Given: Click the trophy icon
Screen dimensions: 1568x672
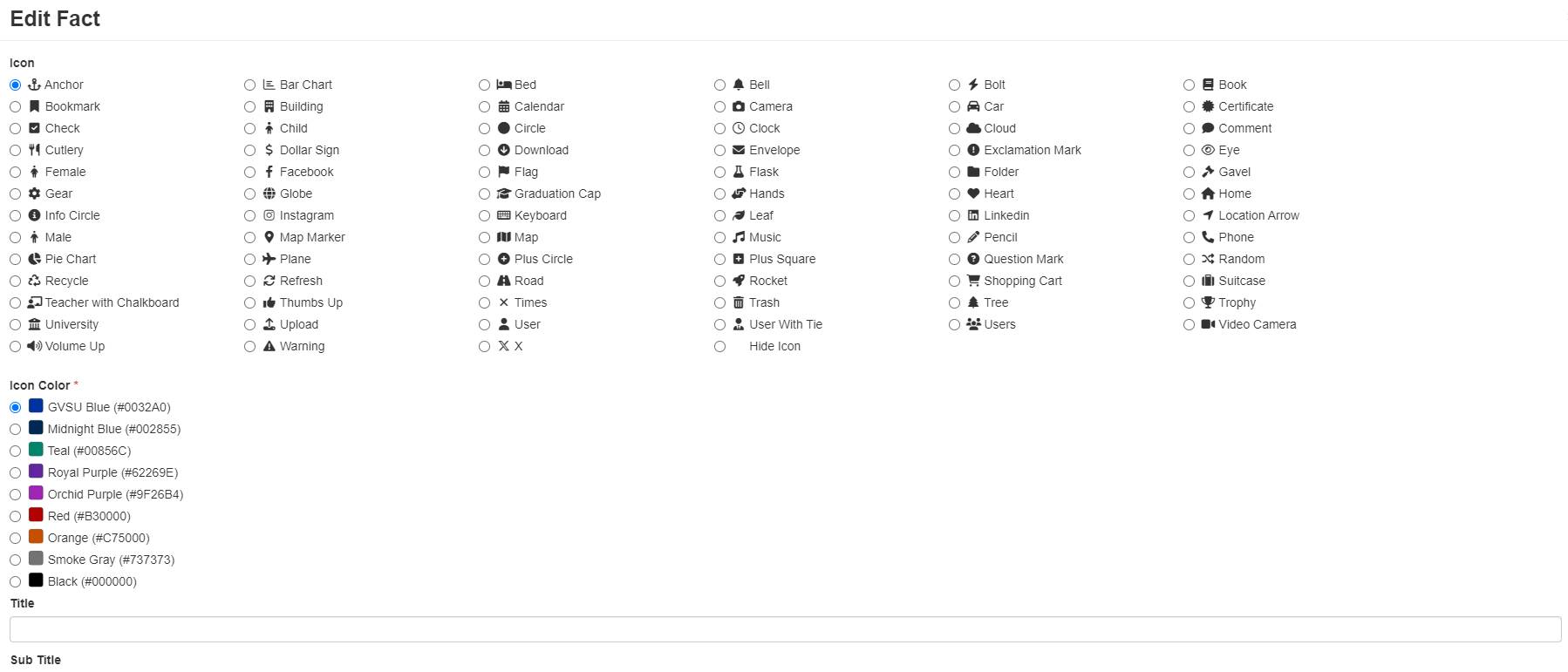Looking at the screenshot, I should click(1208, 302).
